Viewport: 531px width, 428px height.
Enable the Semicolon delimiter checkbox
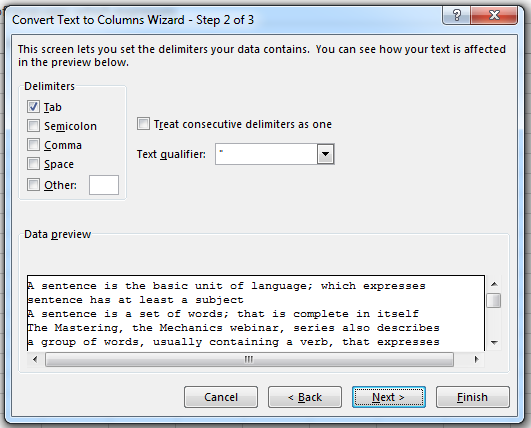pos(33,126)
